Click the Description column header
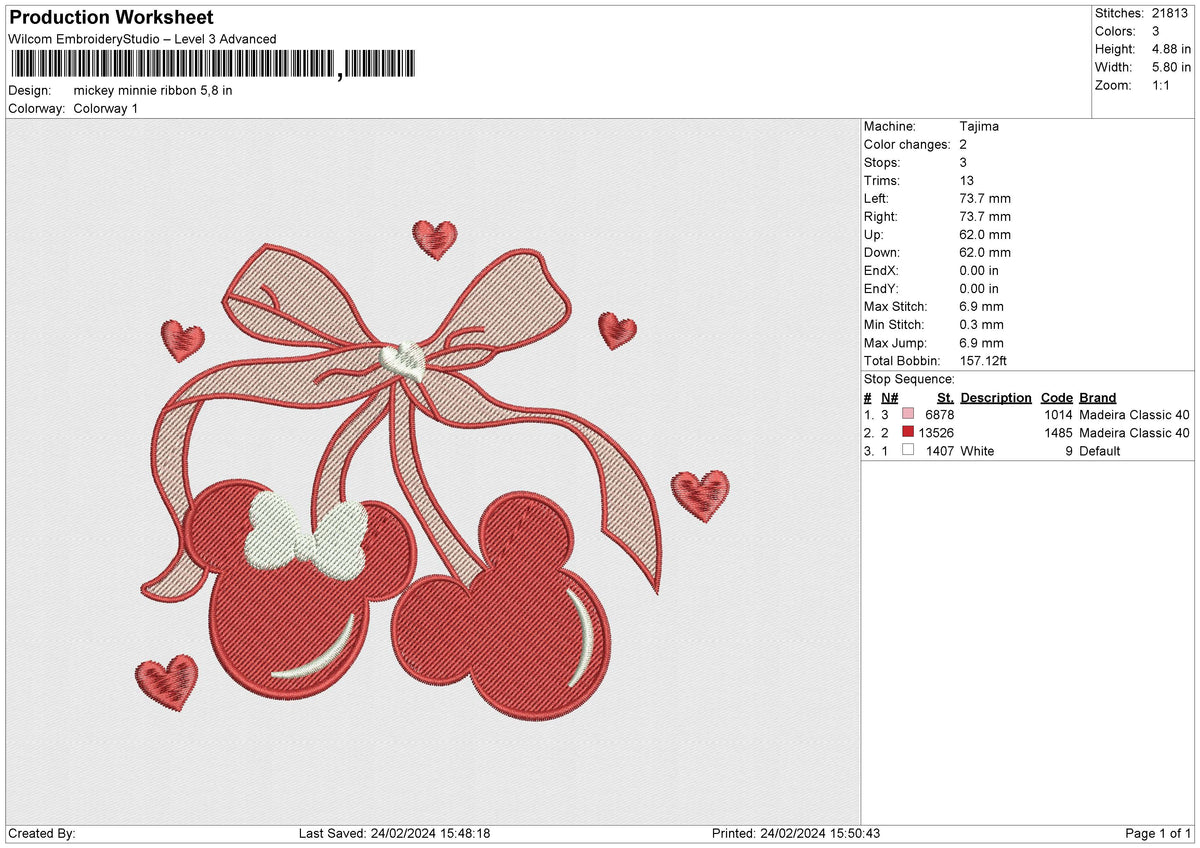 pyautogui.click(x=996, y=397)
